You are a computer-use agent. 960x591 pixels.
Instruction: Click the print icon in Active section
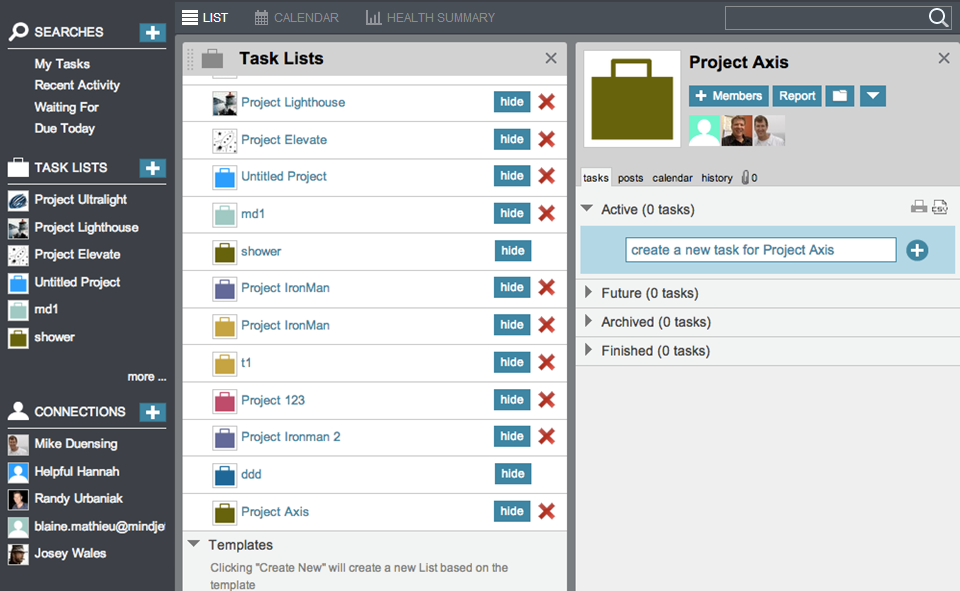(x=918, y=207)
